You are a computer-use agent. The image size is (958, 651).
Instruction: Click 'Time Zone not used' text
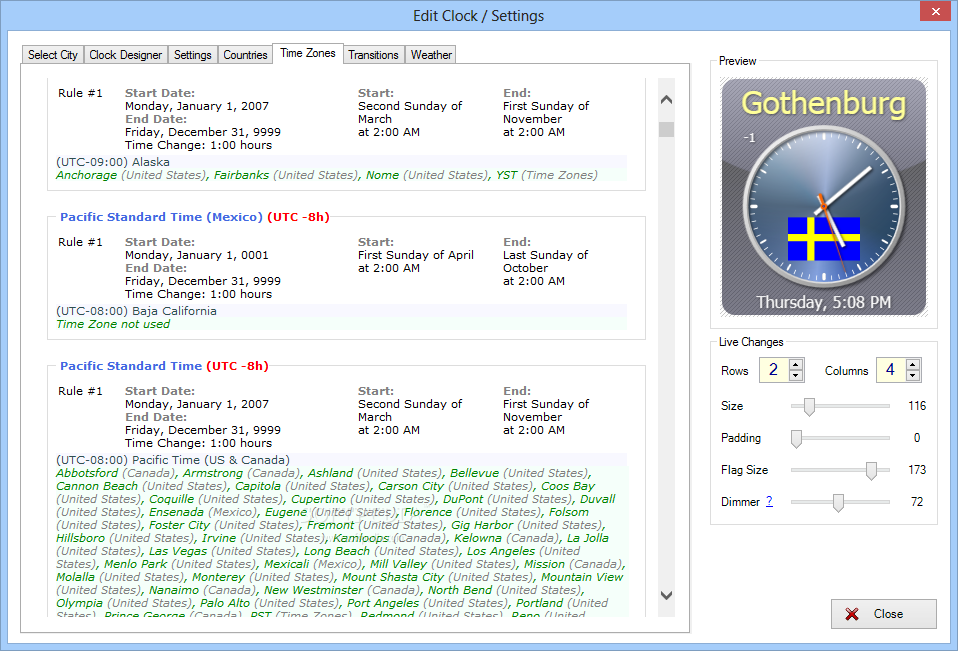point(113,324)
